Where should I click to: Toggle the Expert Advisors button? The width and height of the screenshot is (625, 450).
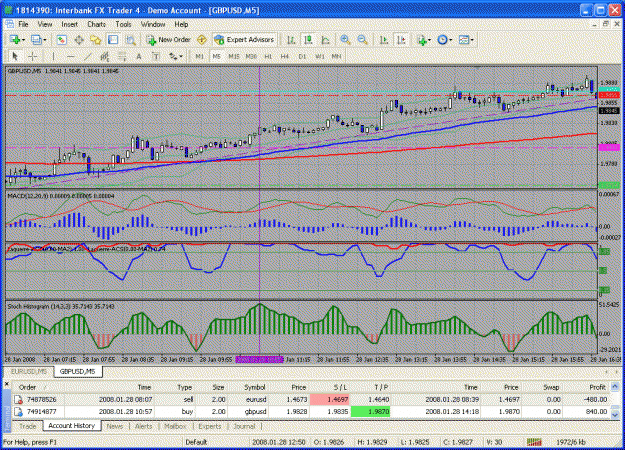244,40
